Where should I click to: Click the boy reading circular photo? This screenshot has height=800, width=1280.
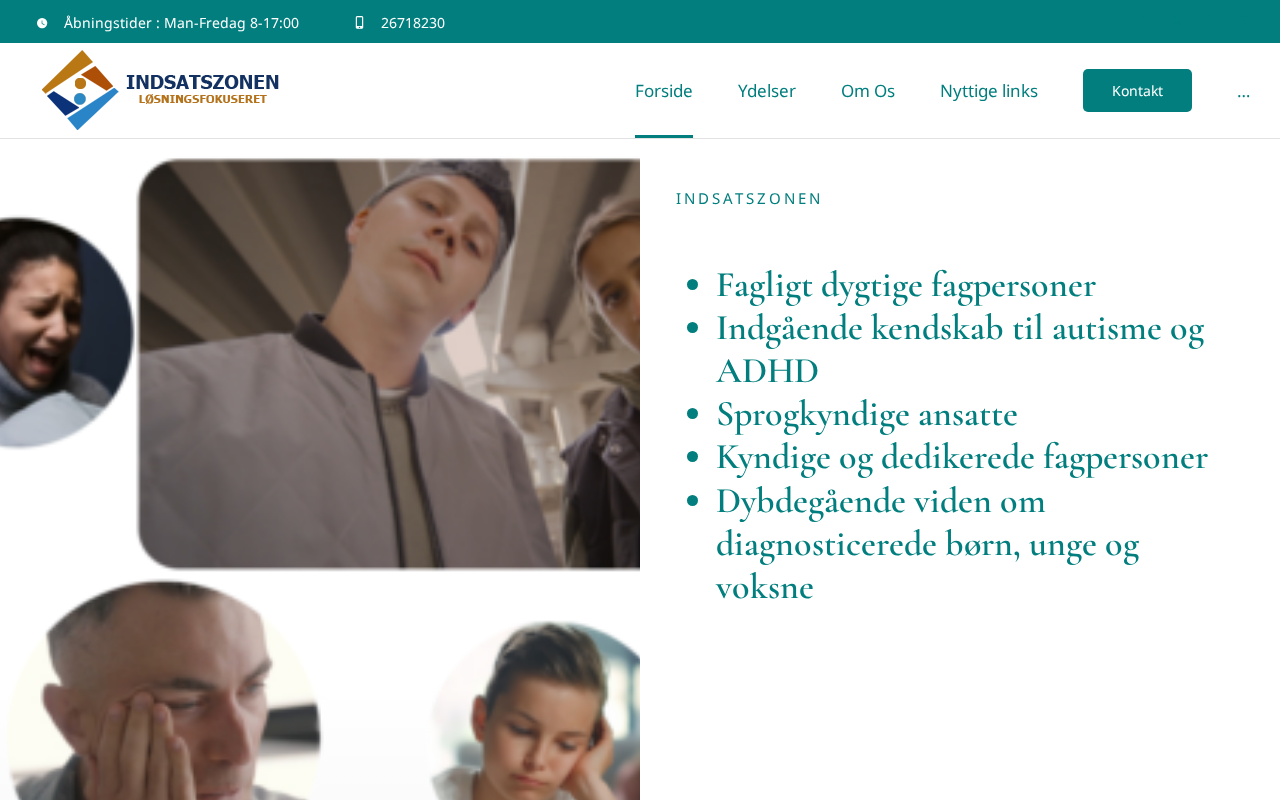click(535, 711)
